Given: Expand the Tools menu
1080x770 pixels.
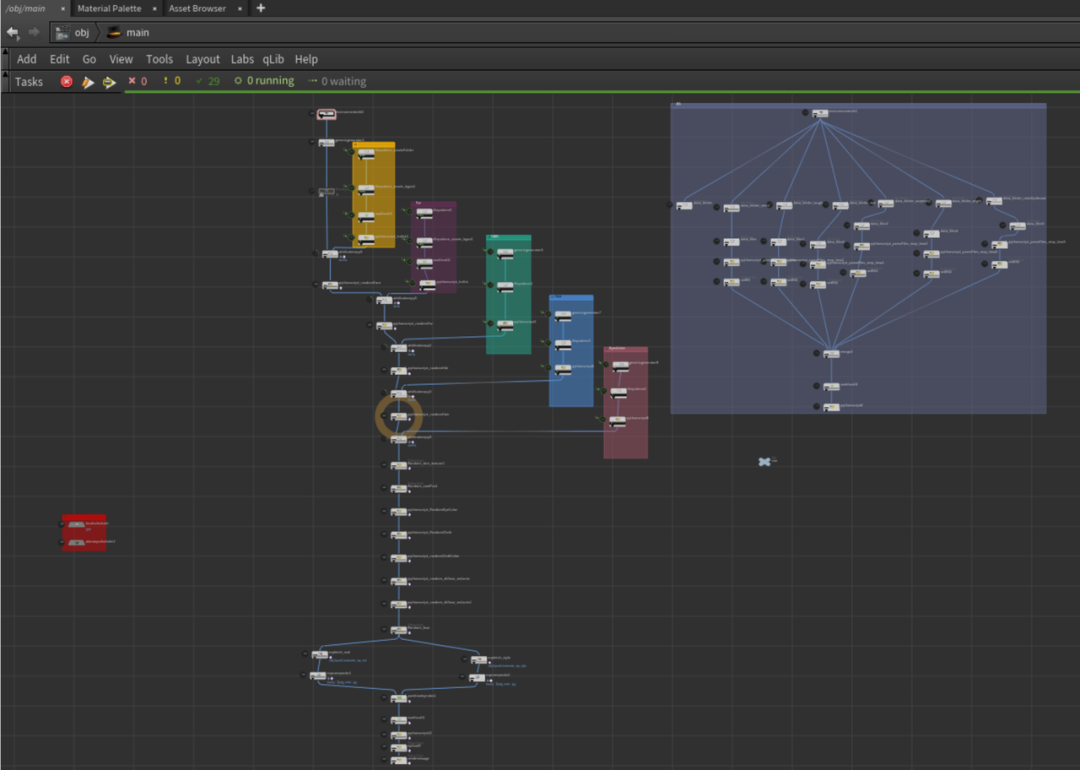Looking at the screenshot, I should pos(159,59).
